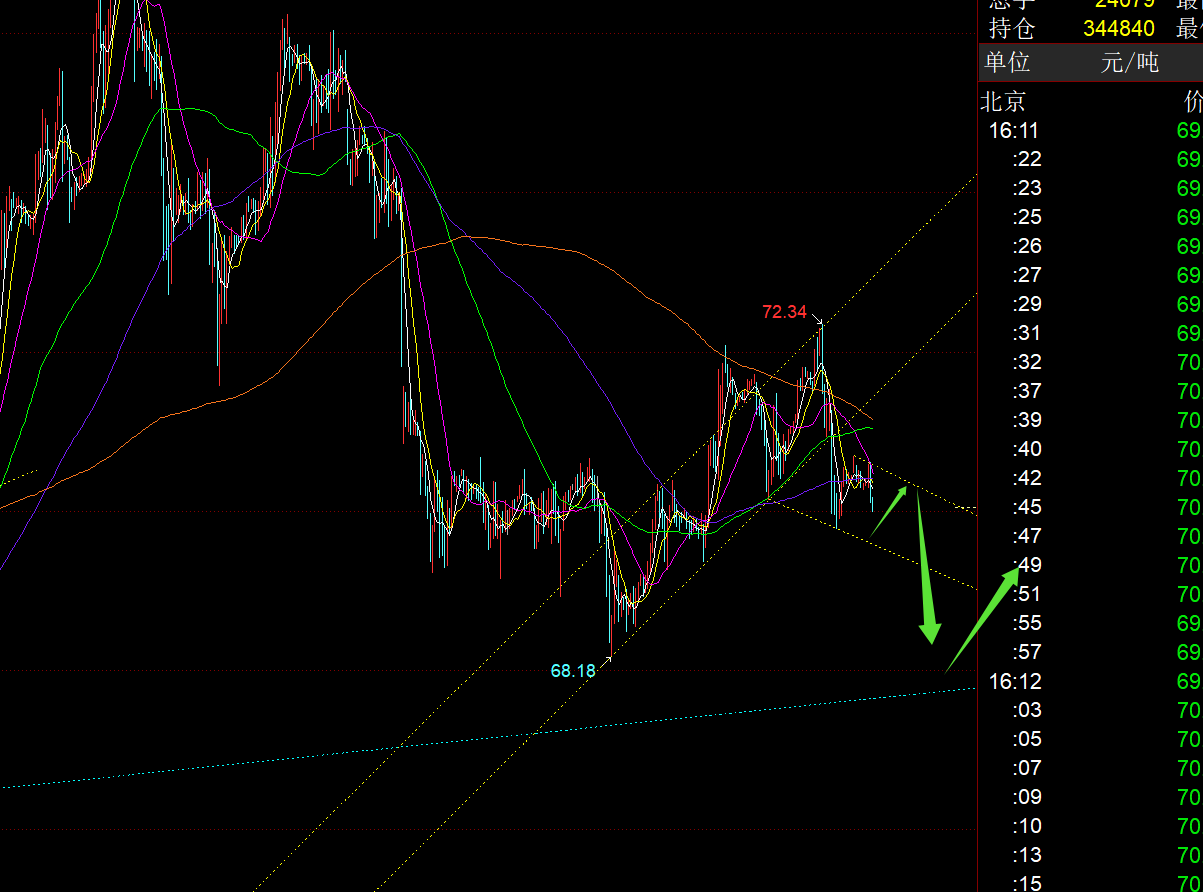Click the 北京 time column header
1203x892 pixels.
[x=1003, y=101]
